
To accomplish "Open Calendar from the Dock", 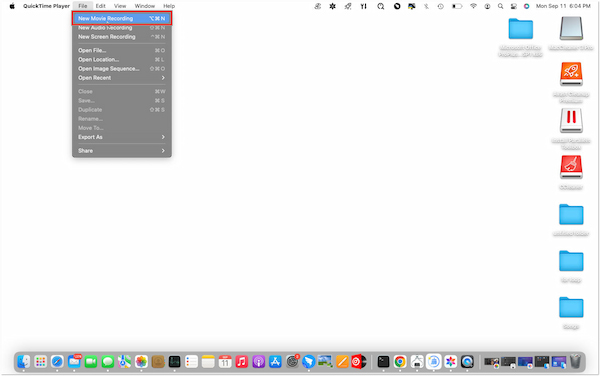I will pyautogui.click(x=225, y=361).
